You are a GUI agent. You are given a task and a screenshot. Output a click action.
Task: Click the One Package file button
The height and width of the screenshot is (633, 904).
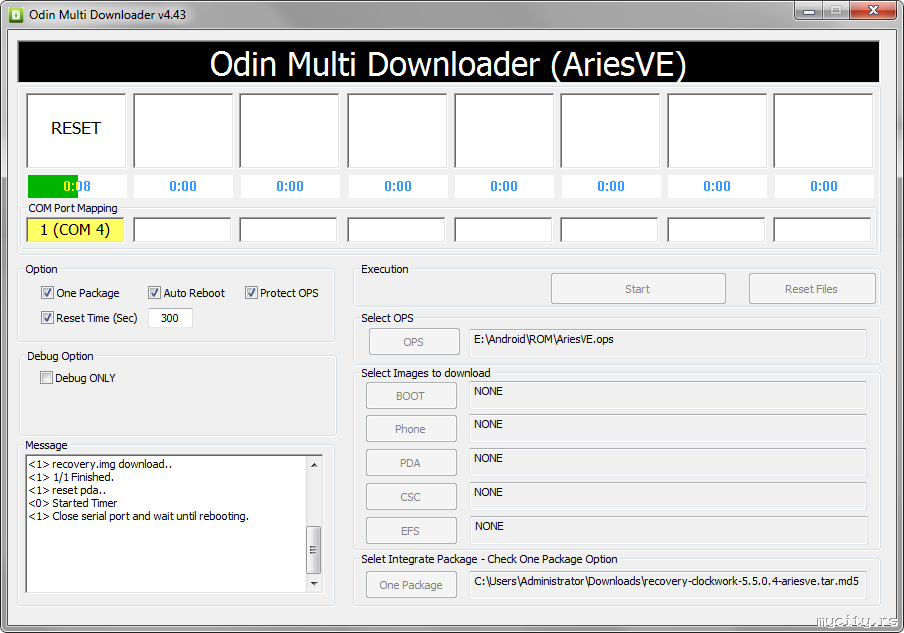411,585
